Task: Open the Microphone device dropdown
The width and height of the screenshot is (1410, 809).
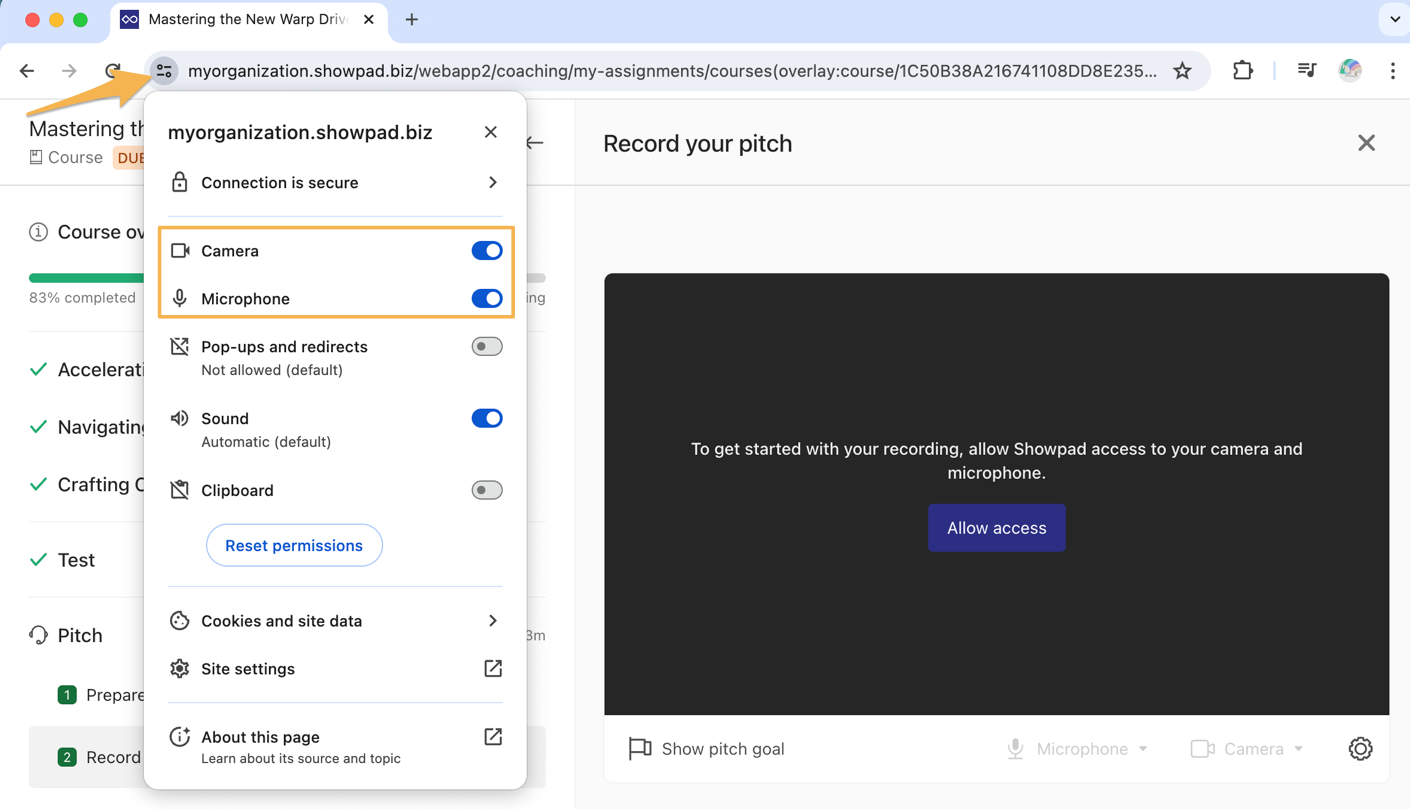Action: pyautogui.click(x=1078, y=748)
